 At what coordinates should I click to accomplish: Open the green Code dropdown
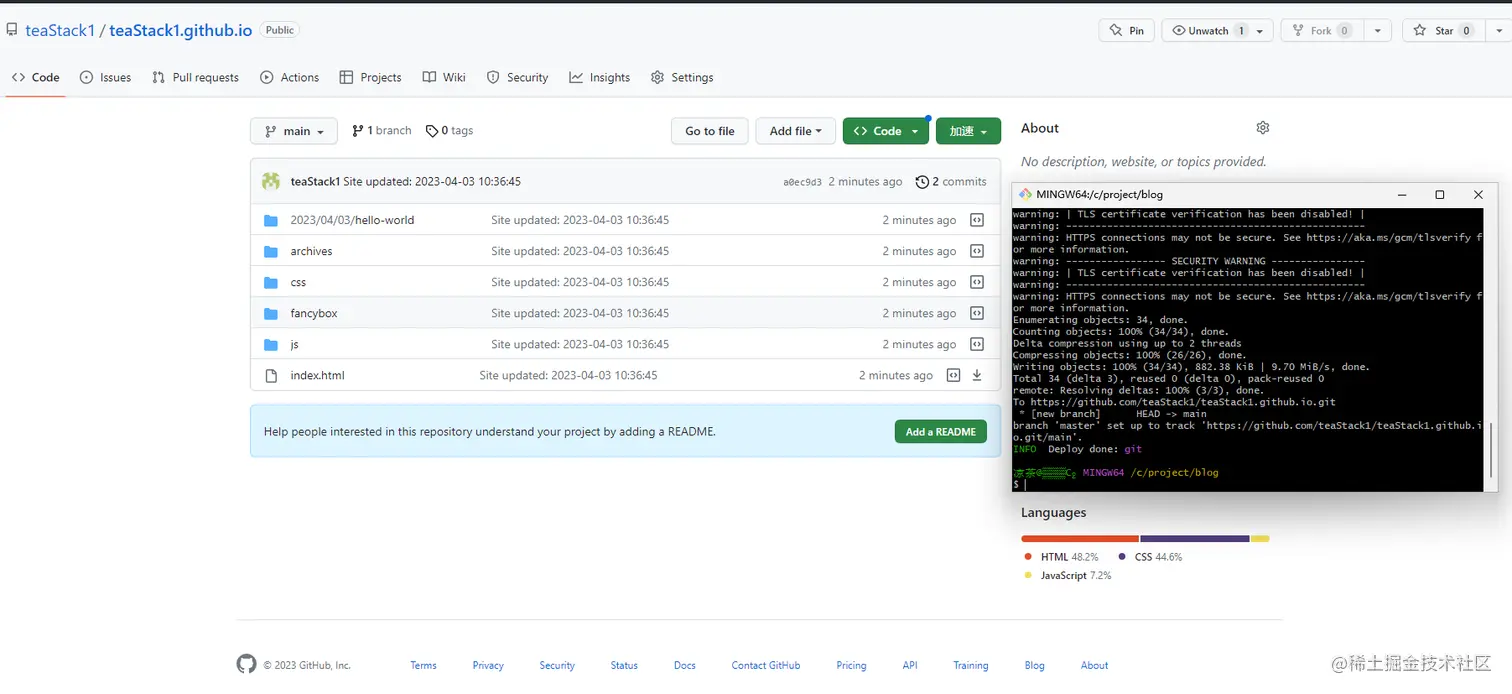pyautogui.click(x=885, y=131)
